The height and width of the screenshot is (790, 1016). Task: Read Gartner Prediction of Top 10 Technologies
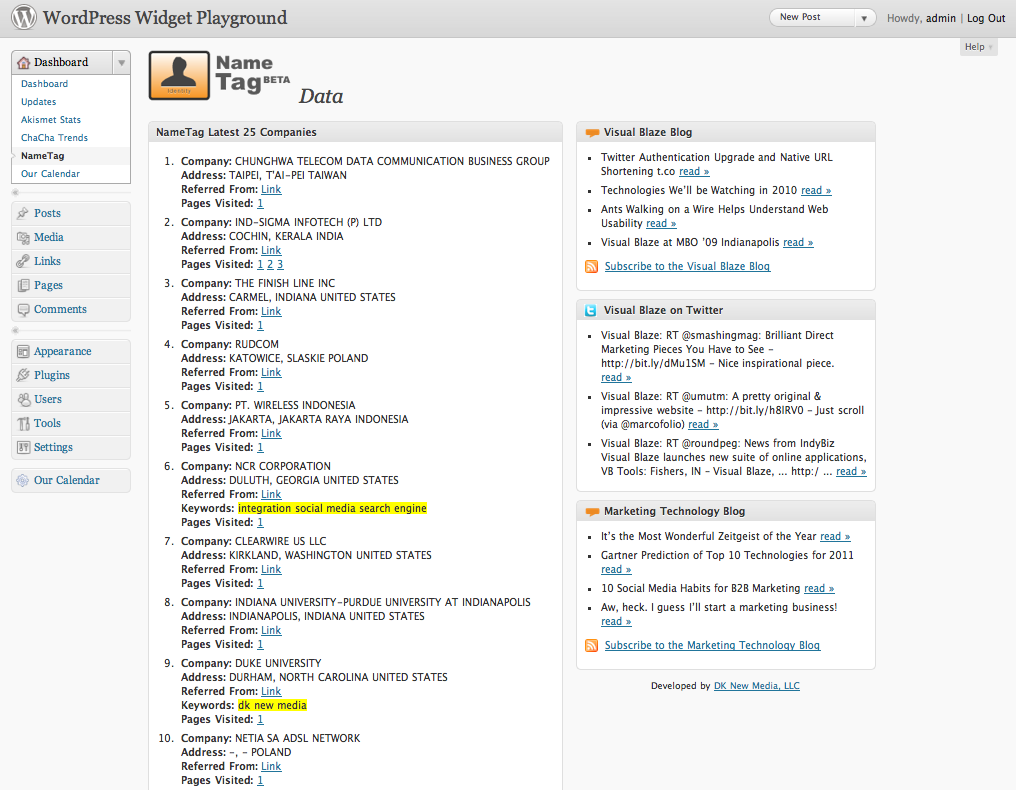(616, 570)
